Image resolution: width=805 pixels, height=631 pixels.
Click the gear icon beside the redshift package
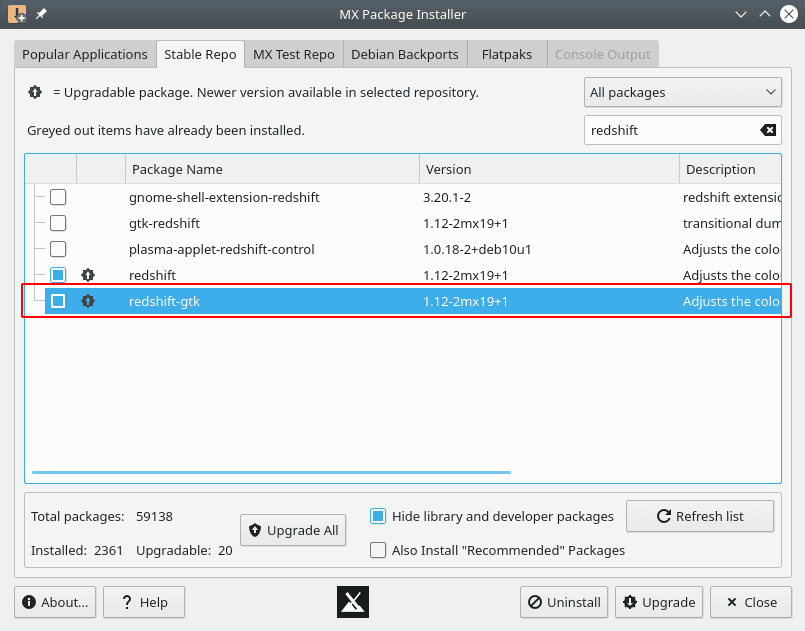88,275
